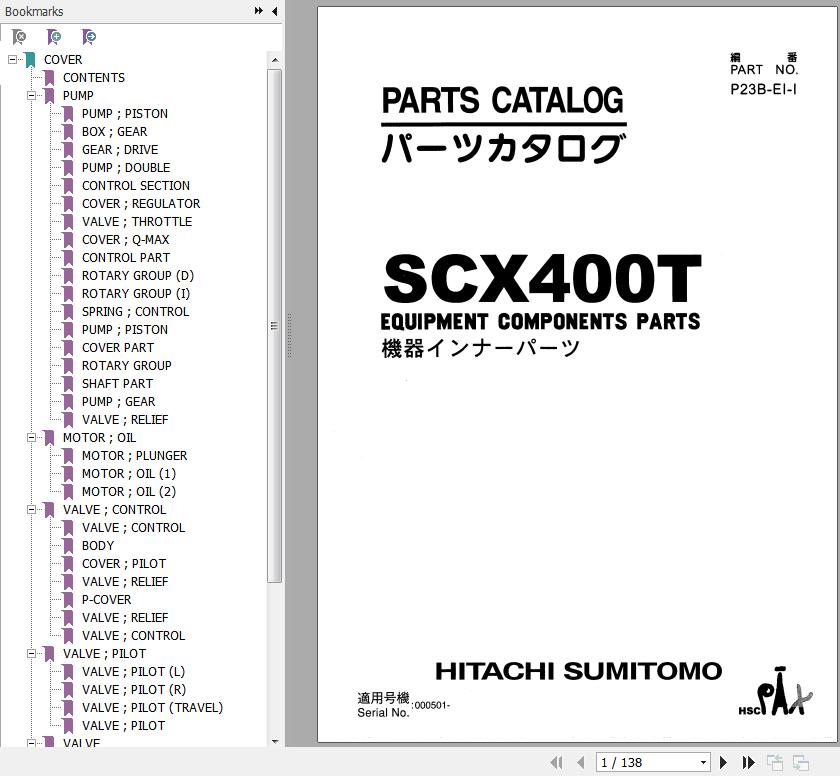Select CONTROL SECTION bookmark
840x776 pixels.
[136, 186]
